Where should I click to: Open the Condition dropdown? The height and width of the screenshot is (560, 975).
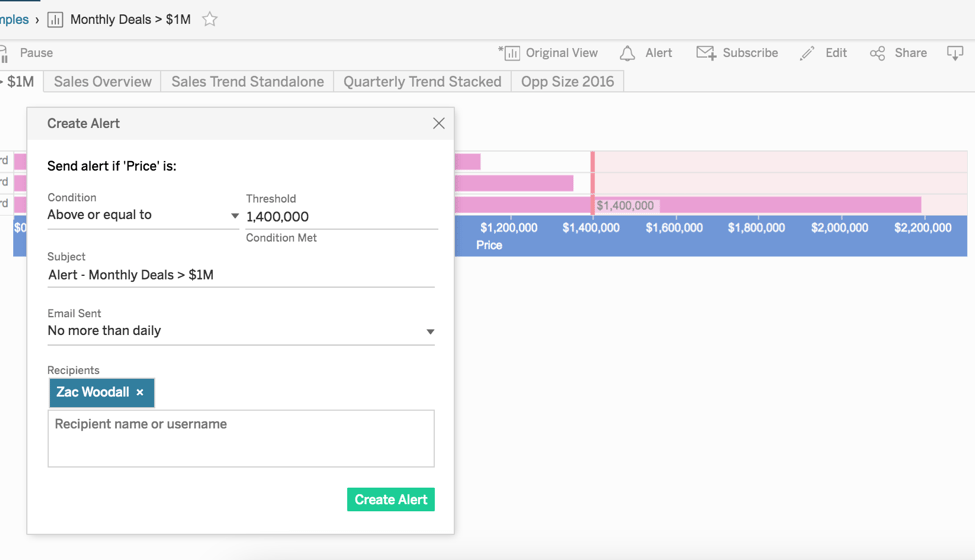click(x=143, y=215)
